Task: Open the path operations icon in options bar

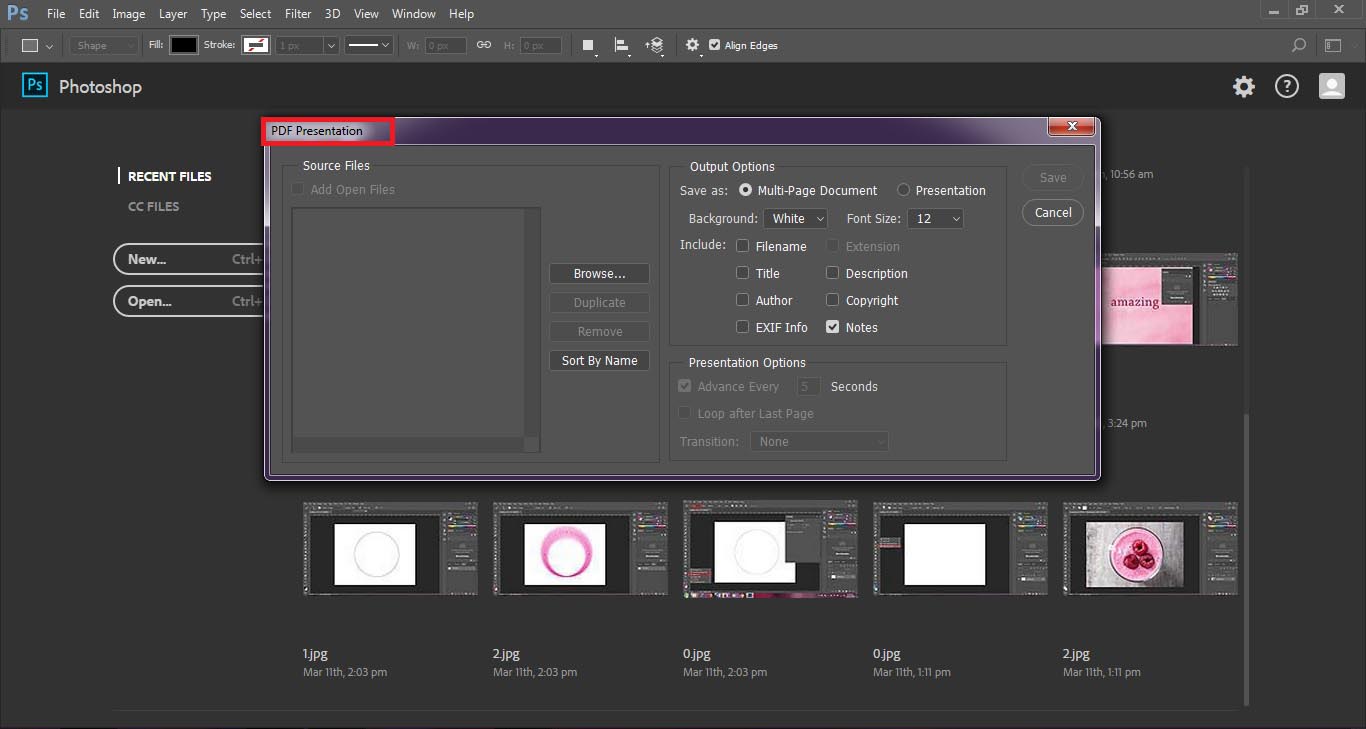Action: (x=588, y=45)
